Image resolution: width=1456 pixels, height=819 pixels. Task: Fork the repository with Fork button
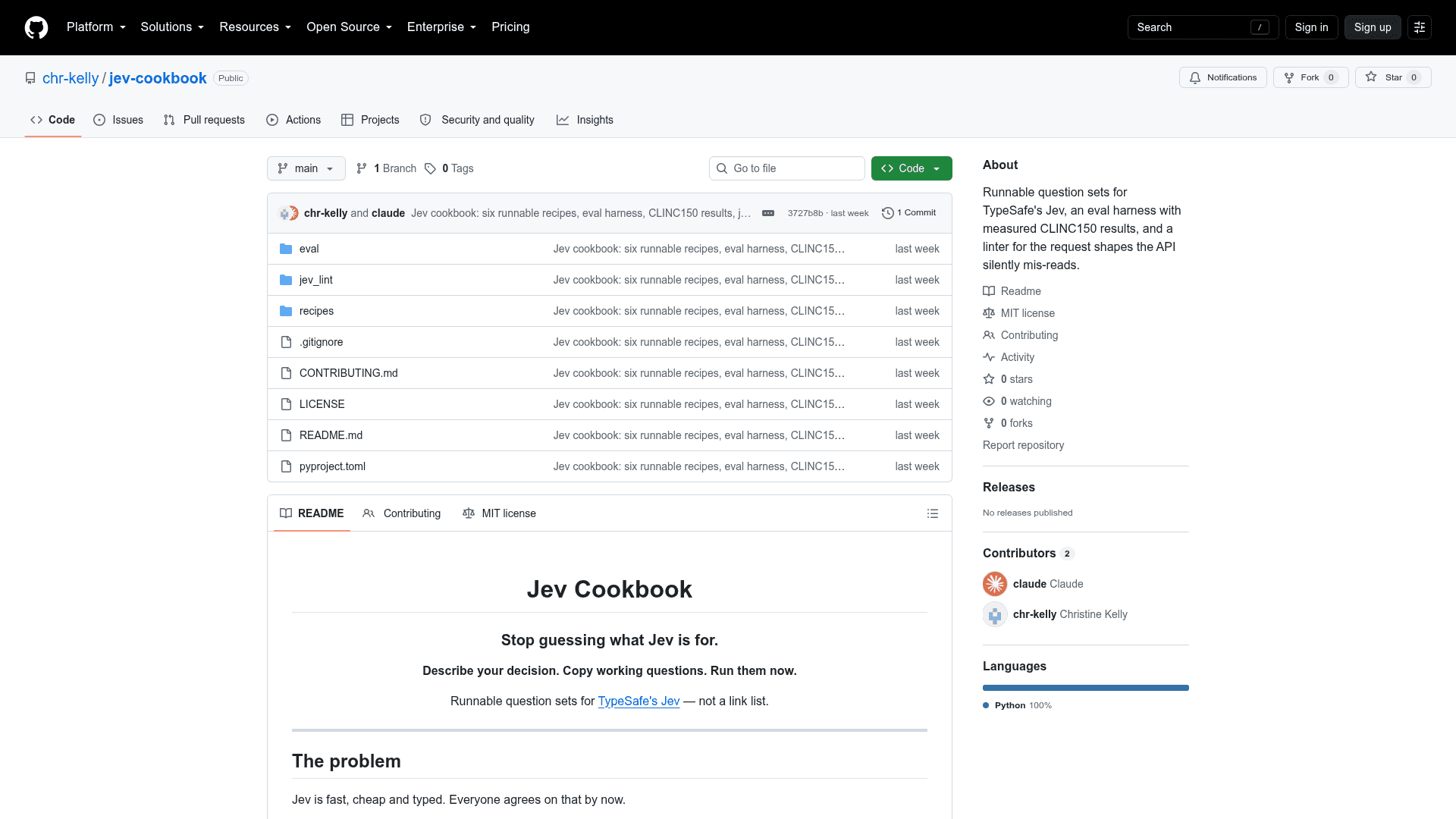tap(1310, 77)
